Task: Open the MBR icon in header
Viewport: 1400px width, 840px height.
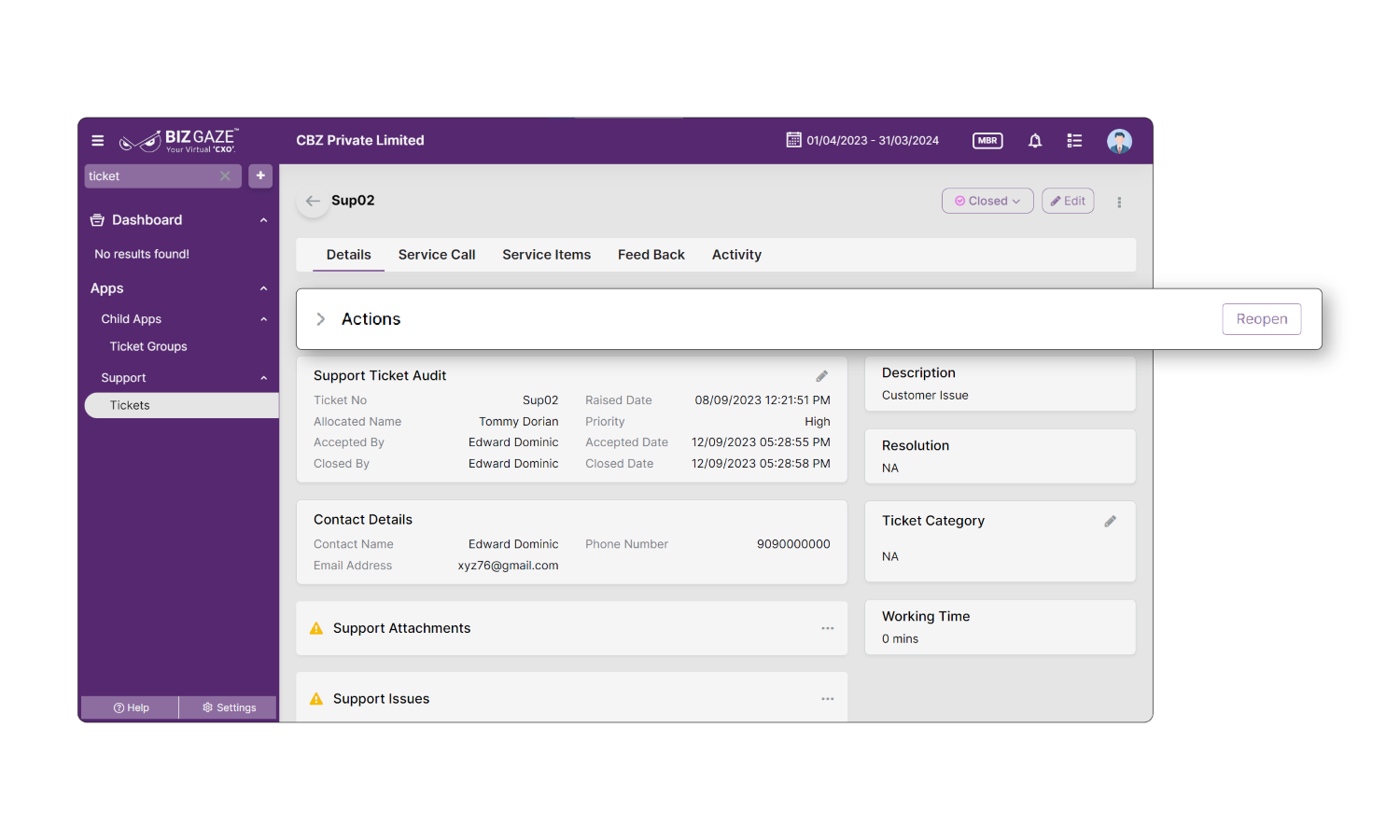Action: click(x=987, y=141)
